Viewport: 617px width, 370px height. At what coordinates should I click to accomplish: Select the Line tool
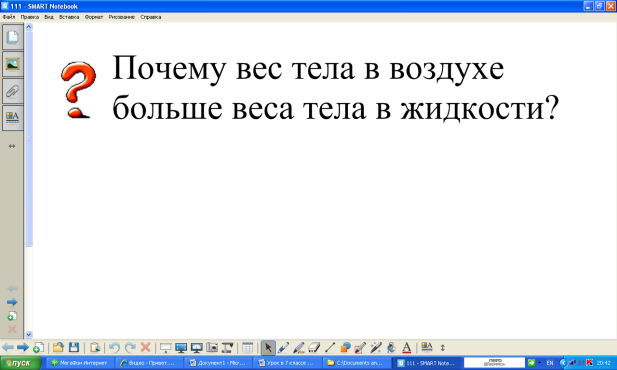click(x=330, y=348)
